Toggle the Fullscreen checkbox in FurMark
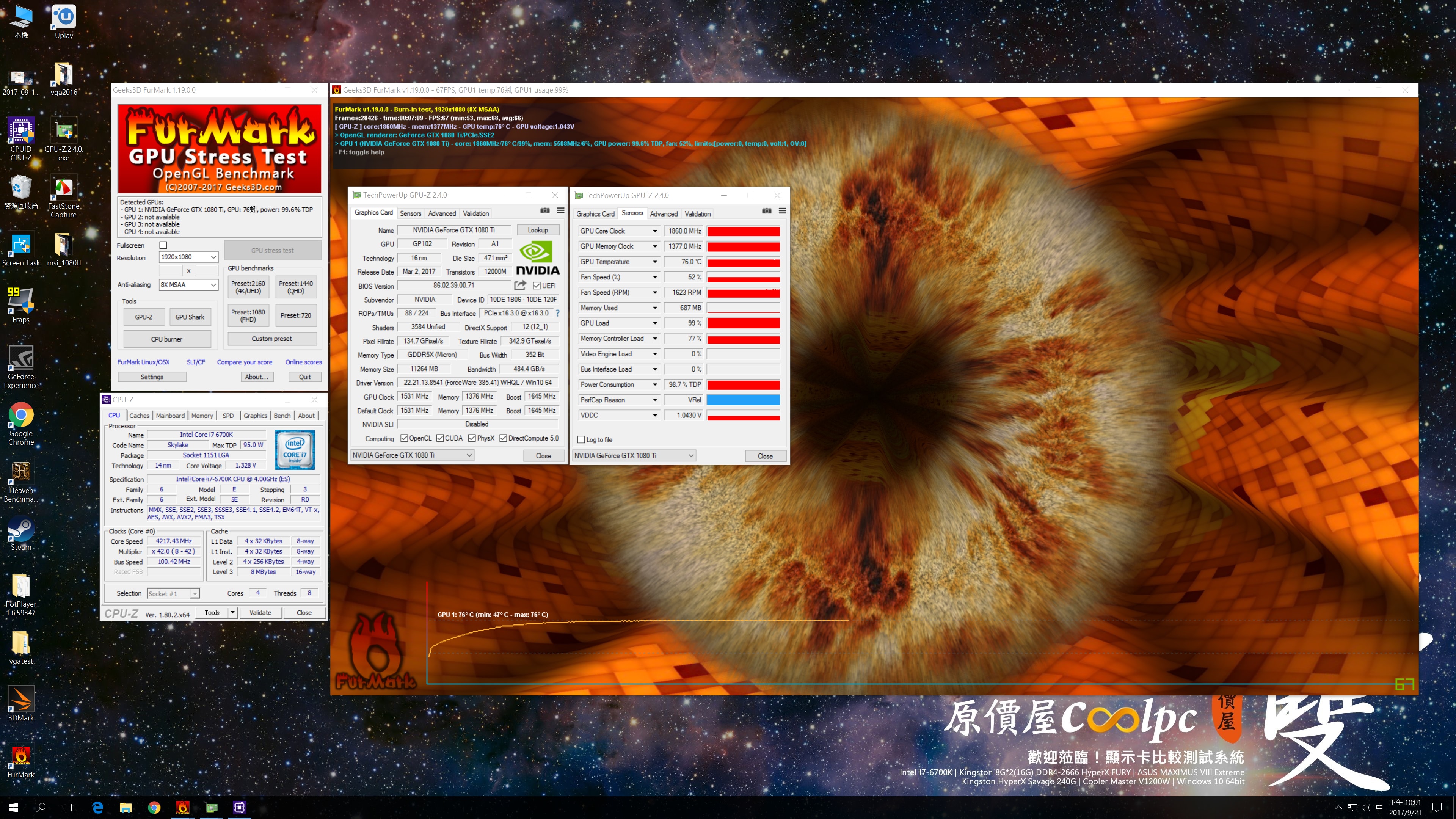Image resolution: width=1456 pixels, height=819 pixels. coord(163,245)
